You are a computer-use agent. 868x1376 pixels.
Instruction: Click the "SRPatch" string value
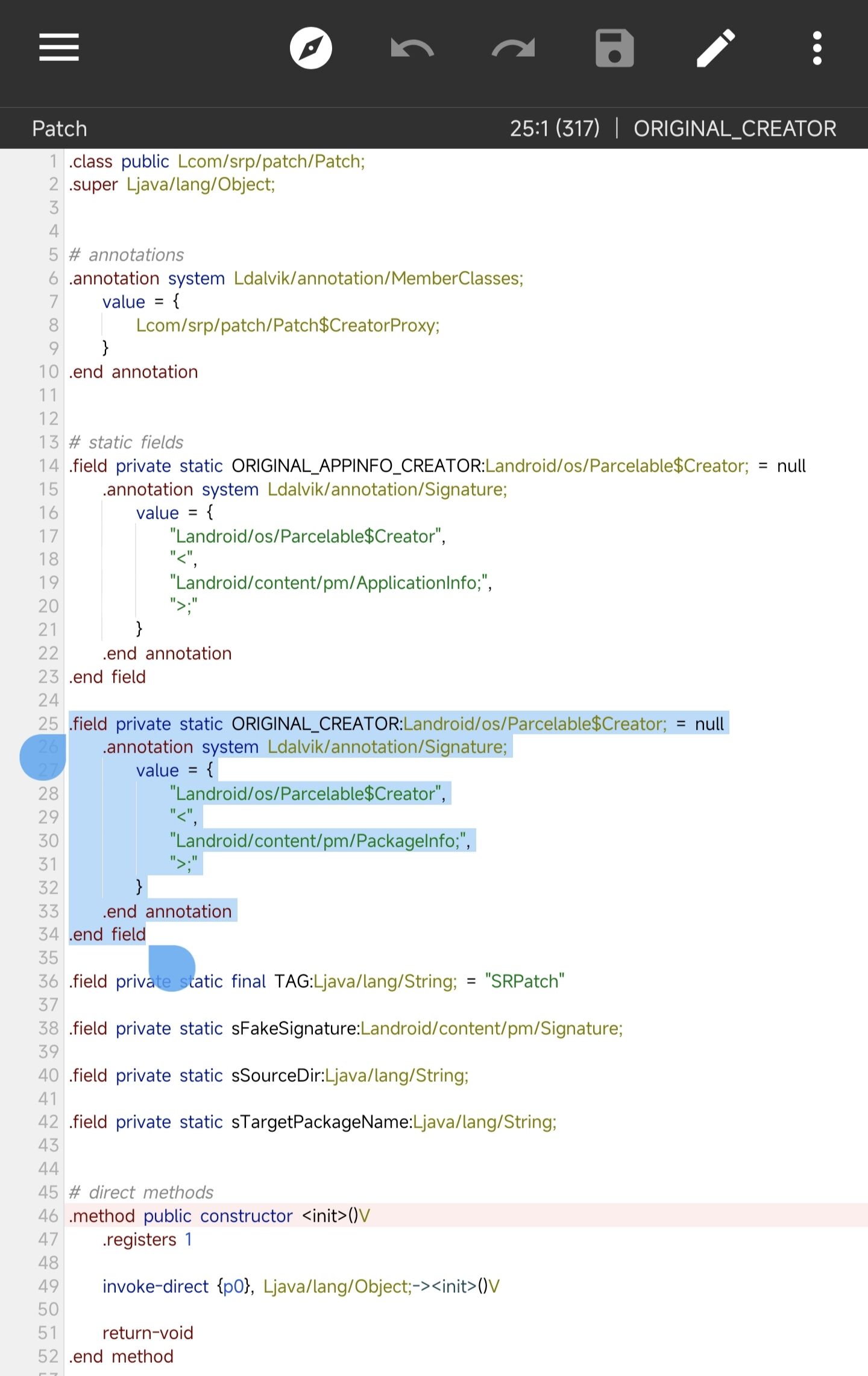[525, 982]
